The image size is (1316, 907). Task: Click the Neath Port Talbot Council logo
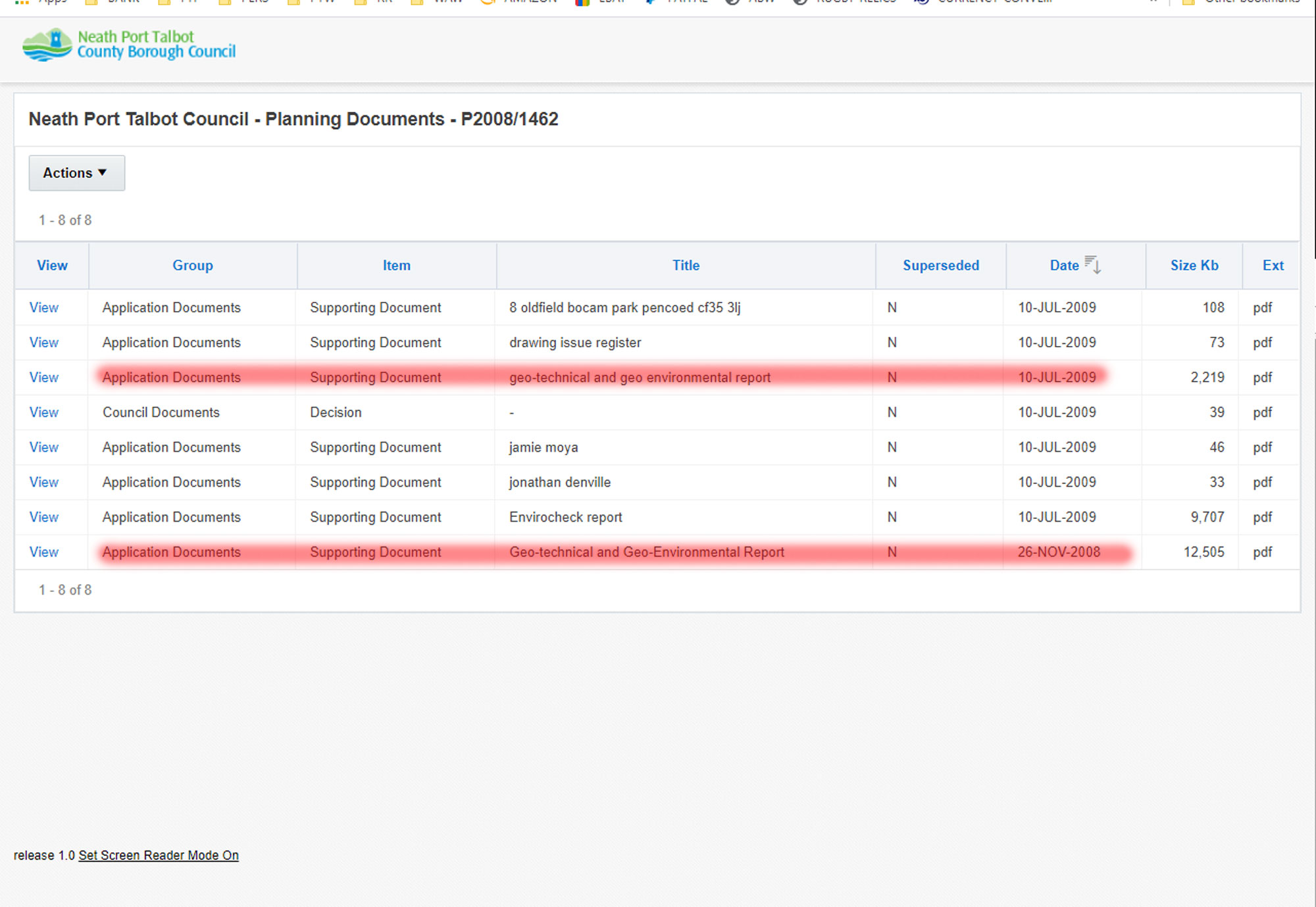(x=129, y=45)
